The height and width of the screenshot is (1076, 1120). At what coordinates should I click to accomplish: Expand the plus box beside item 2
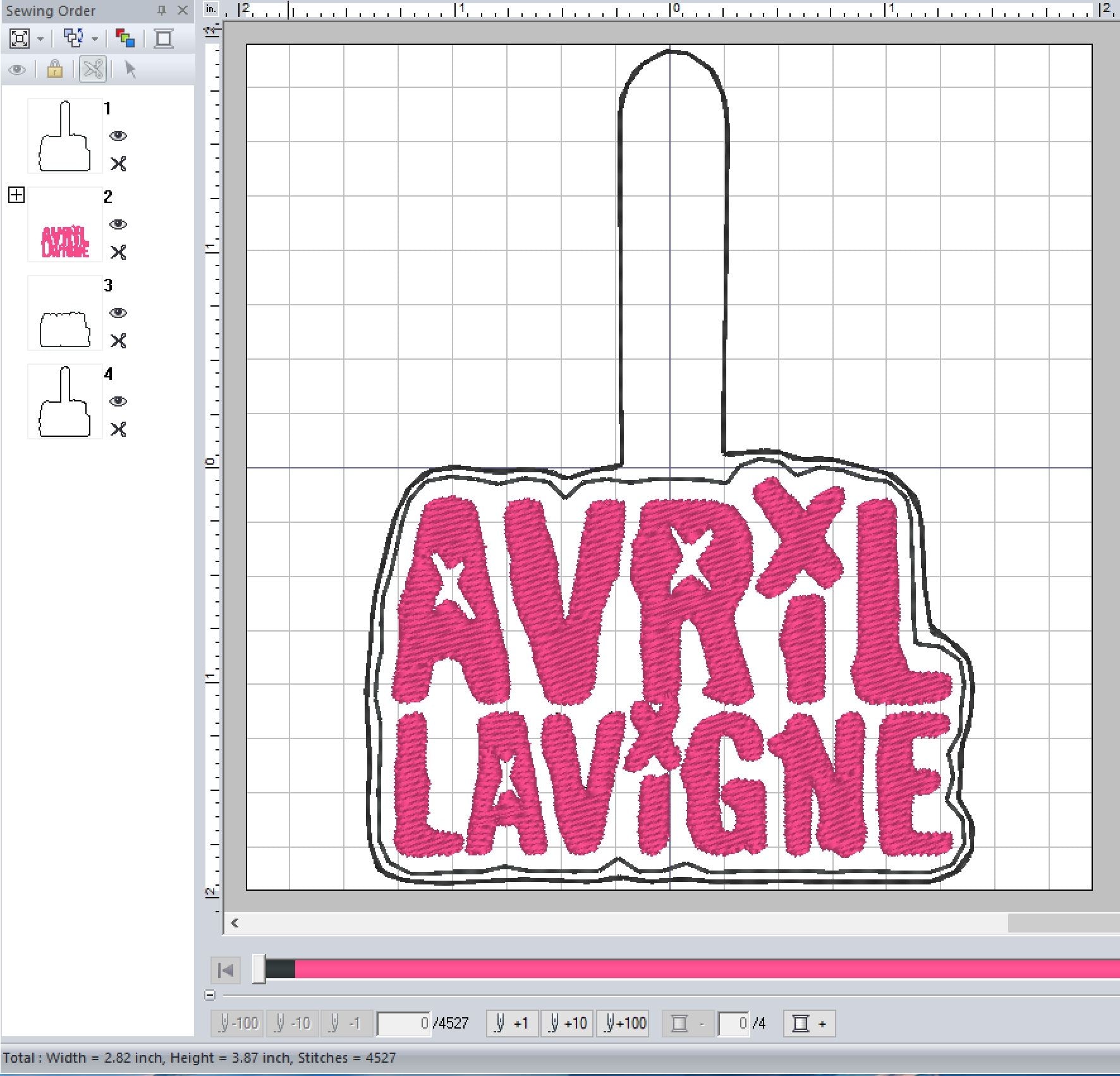pos(16,195)
